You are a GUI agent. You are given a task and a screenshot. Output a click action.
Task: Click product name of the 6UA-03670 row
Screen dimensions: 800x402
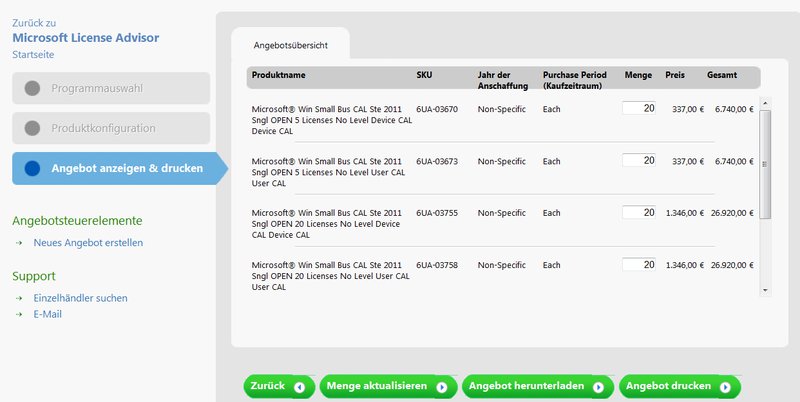[332, 120]
